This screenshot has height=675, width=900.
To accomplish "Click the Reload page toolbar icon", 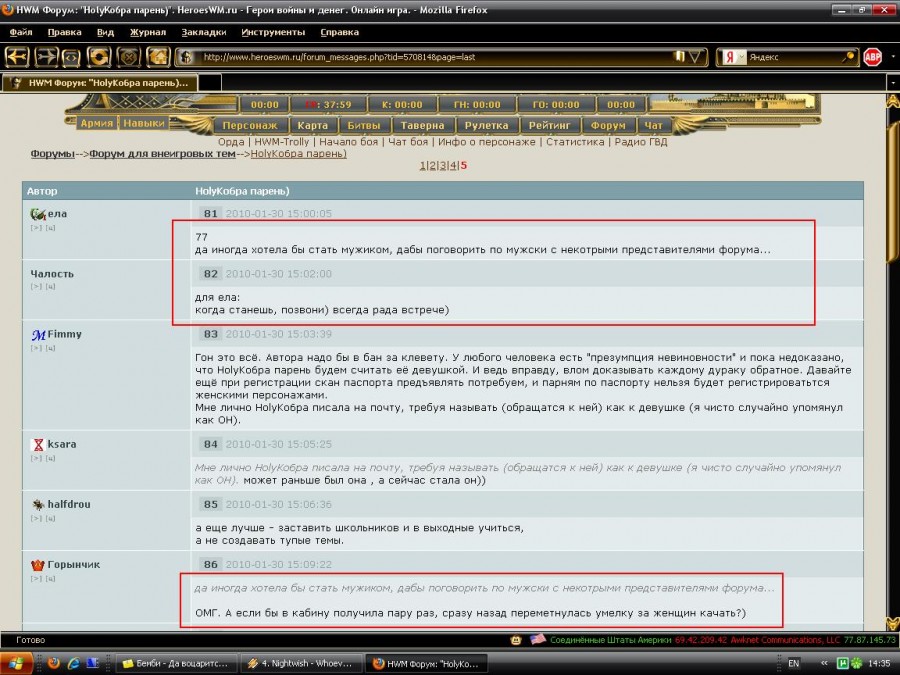I will click(100, 57).
